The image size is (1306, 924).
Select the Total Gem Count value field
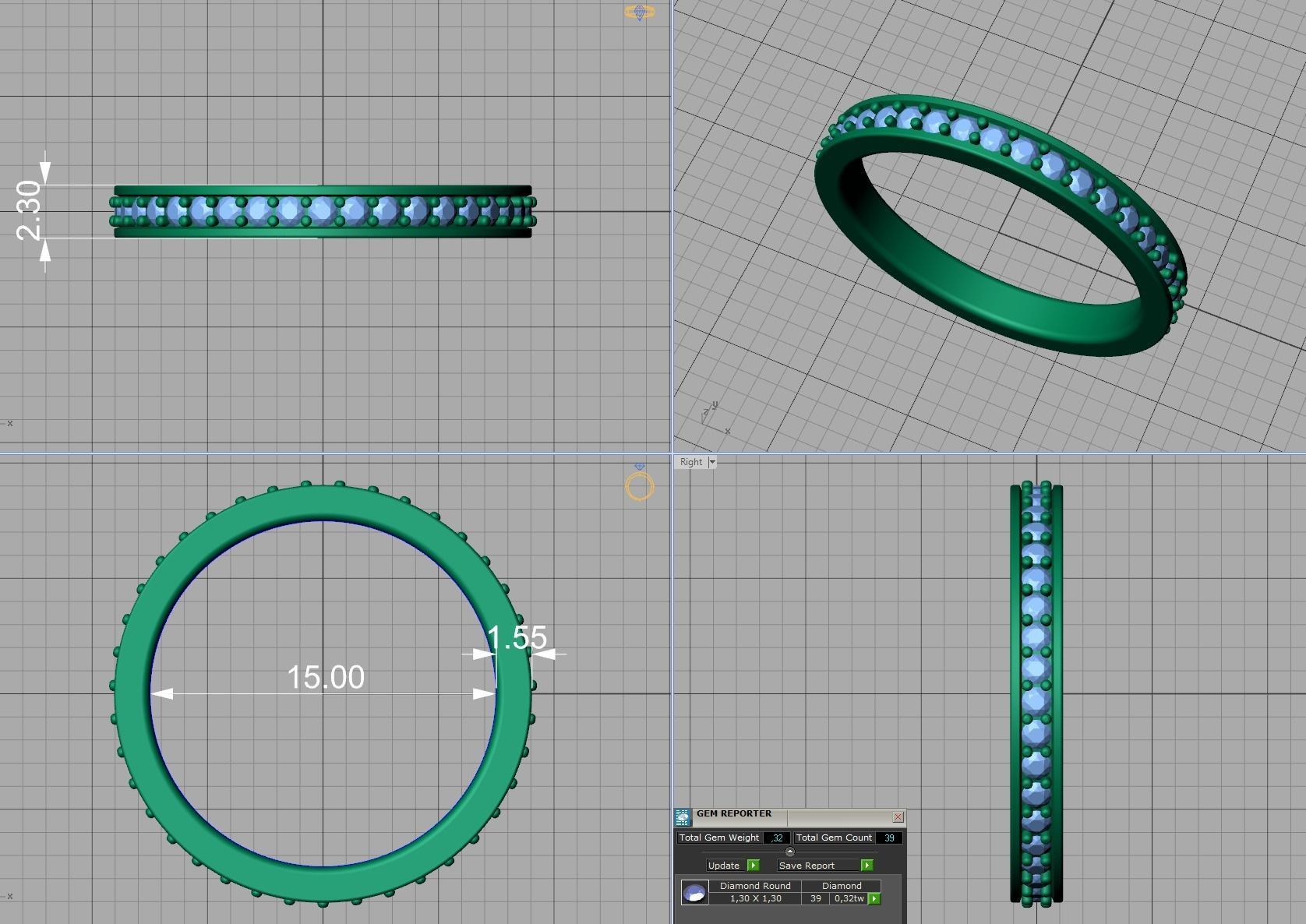(x=889, y=838)
